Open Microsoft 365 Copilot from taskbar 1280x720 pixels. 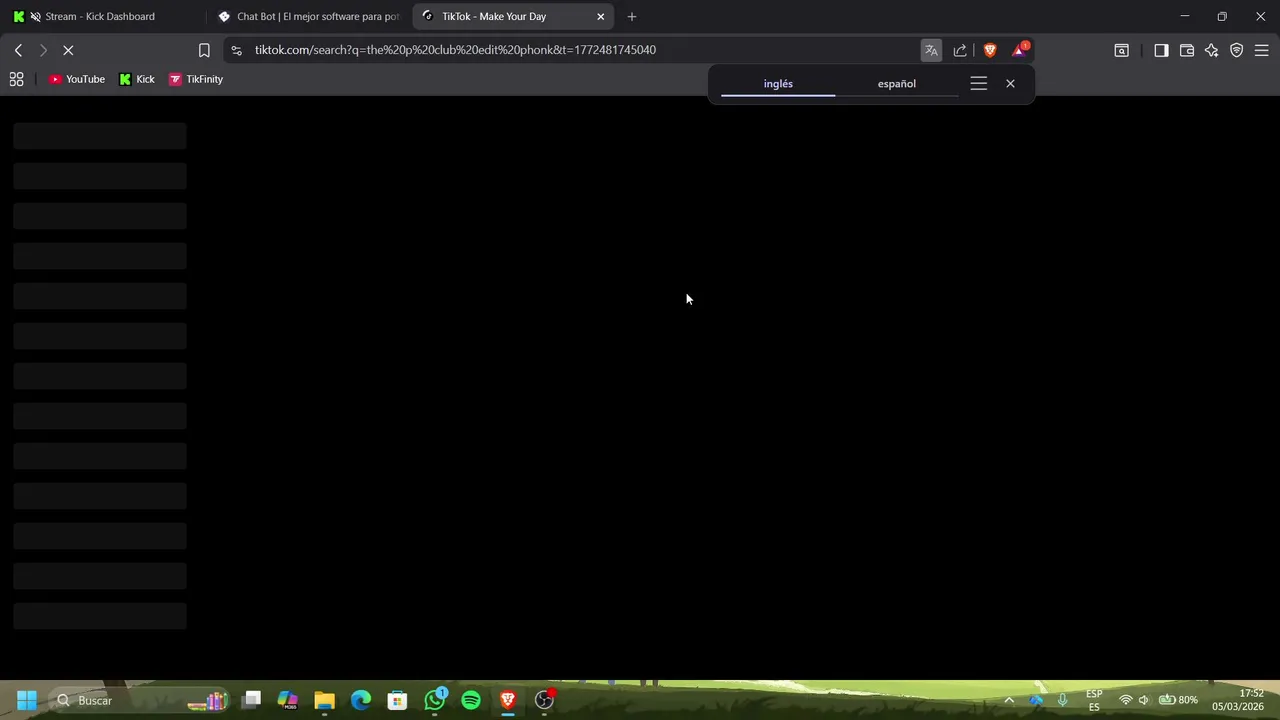coord(288,700)
